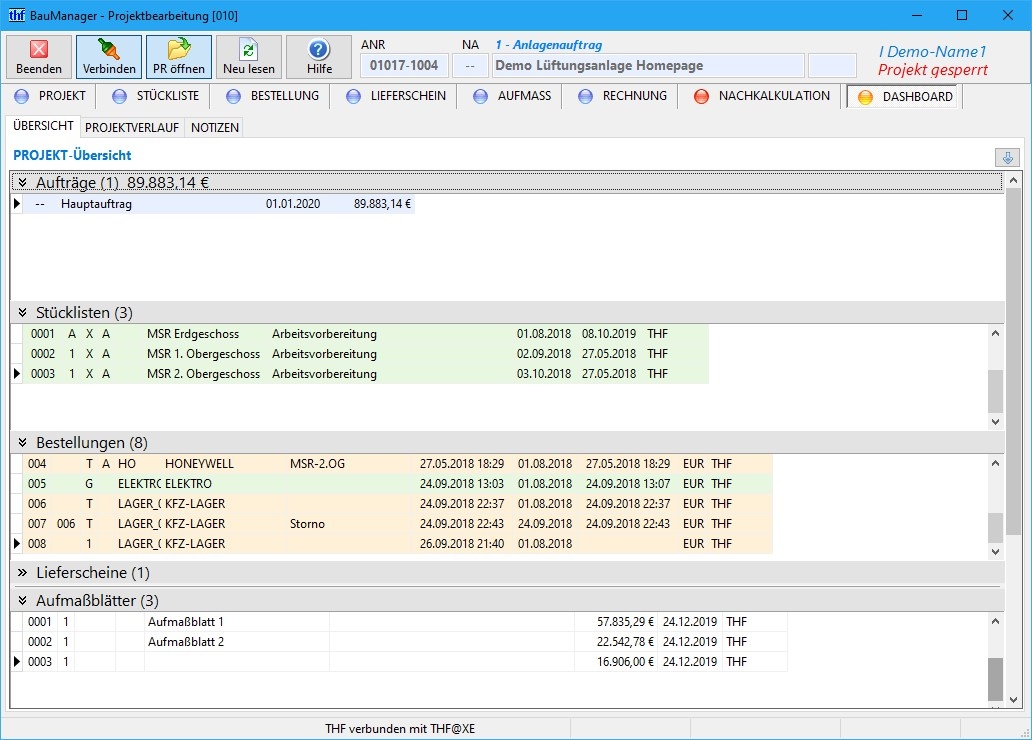Click the Verbinden plug icon
1032x740 pixels.
pos(109,50)
